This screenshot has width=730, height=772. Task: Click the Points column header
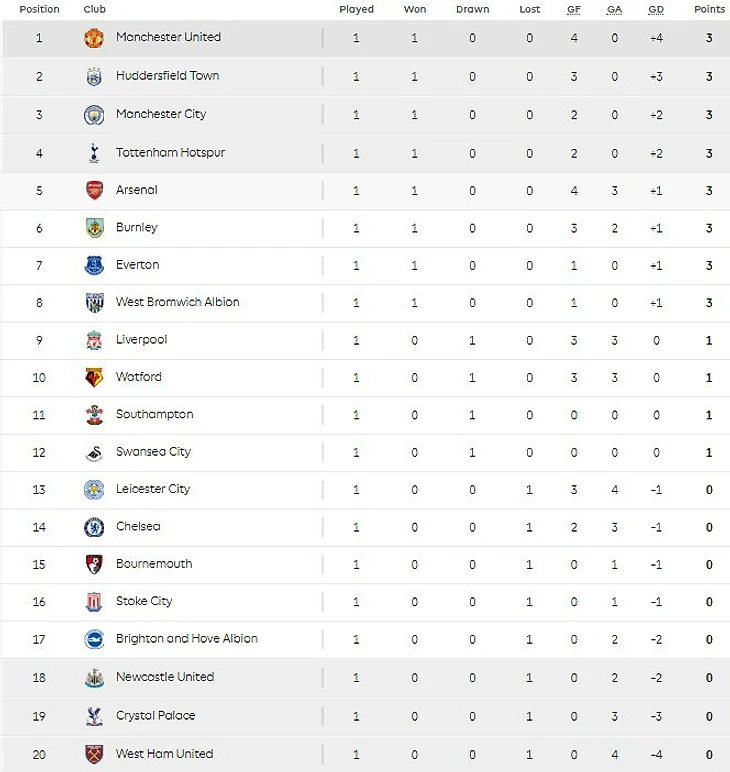tap(710, 9)
